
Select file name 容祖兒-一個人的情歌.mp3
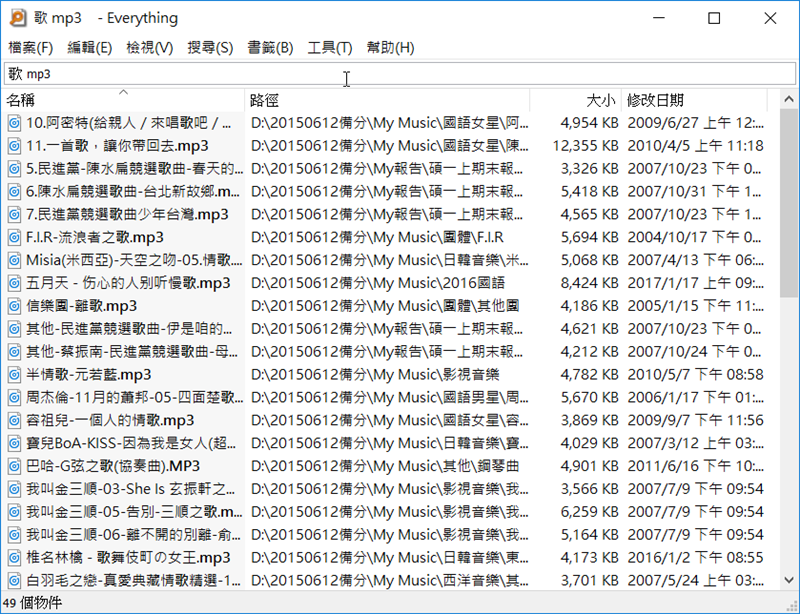click(x=110, y=420)
